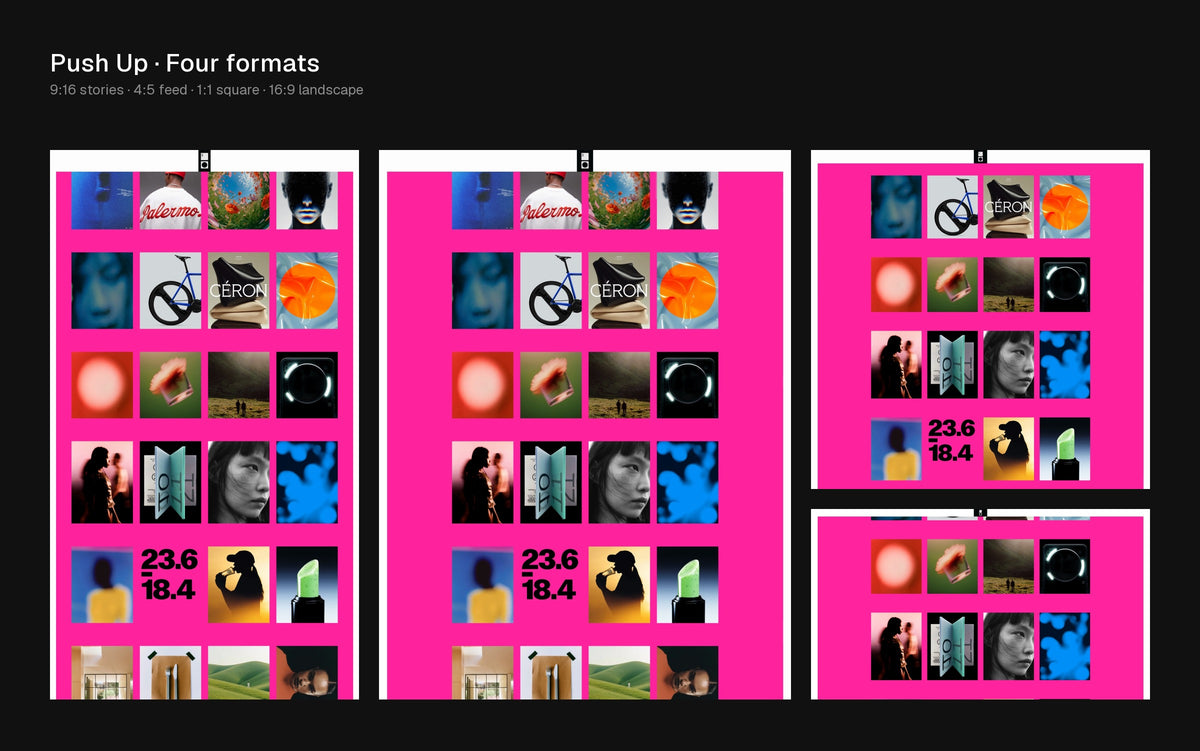Click the "Push Up · Four formats" title

pos(185,64)
